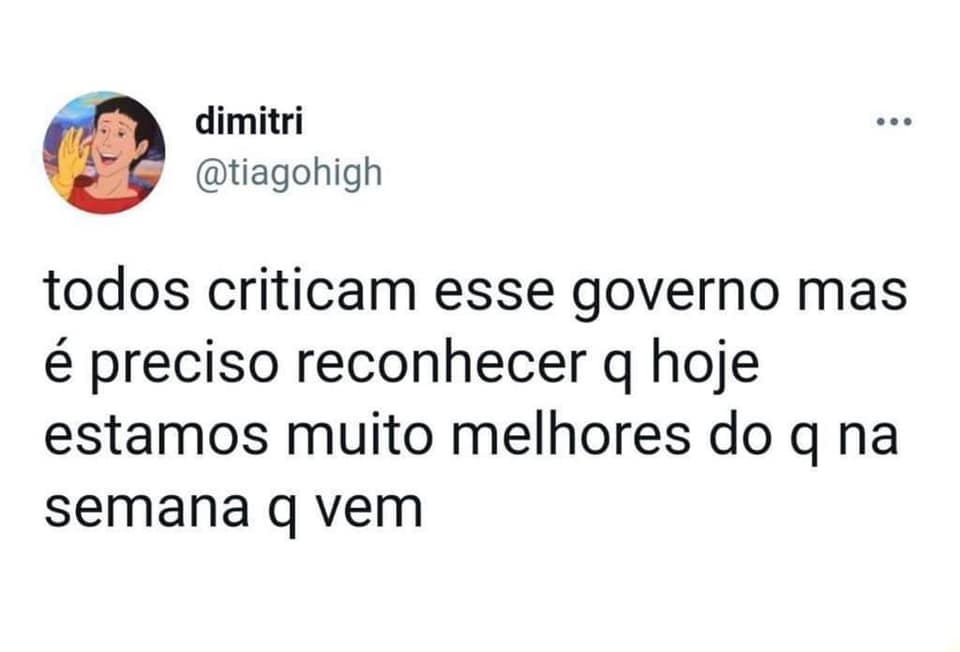960x652 pixels.
Task: Click the word "hoje" in the tweet
Action: pos(705,367)
